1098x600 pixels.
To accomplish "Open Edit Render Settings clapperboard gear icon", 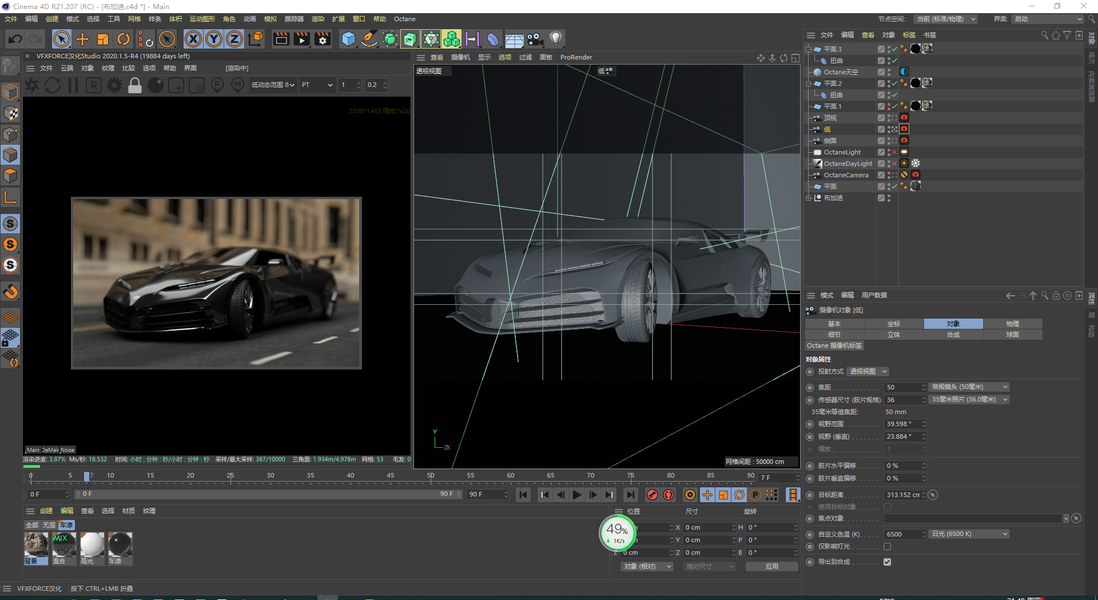I will 322,39.
